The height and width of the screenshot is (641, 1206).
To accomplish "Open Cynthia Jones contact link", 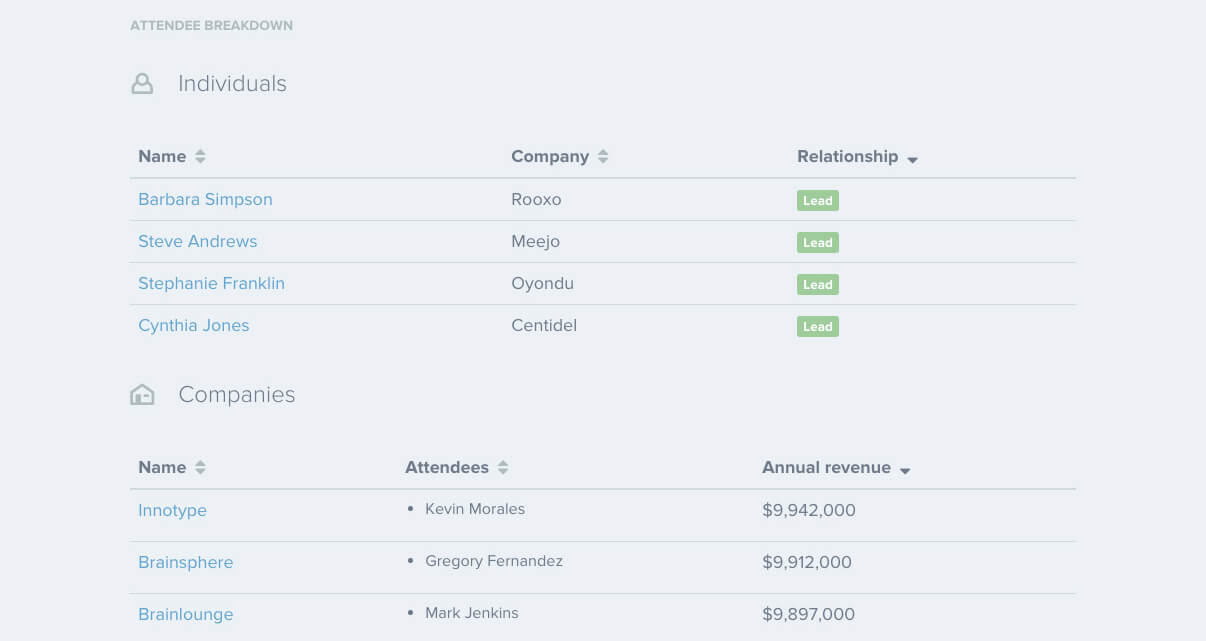I will click(193, 325).
